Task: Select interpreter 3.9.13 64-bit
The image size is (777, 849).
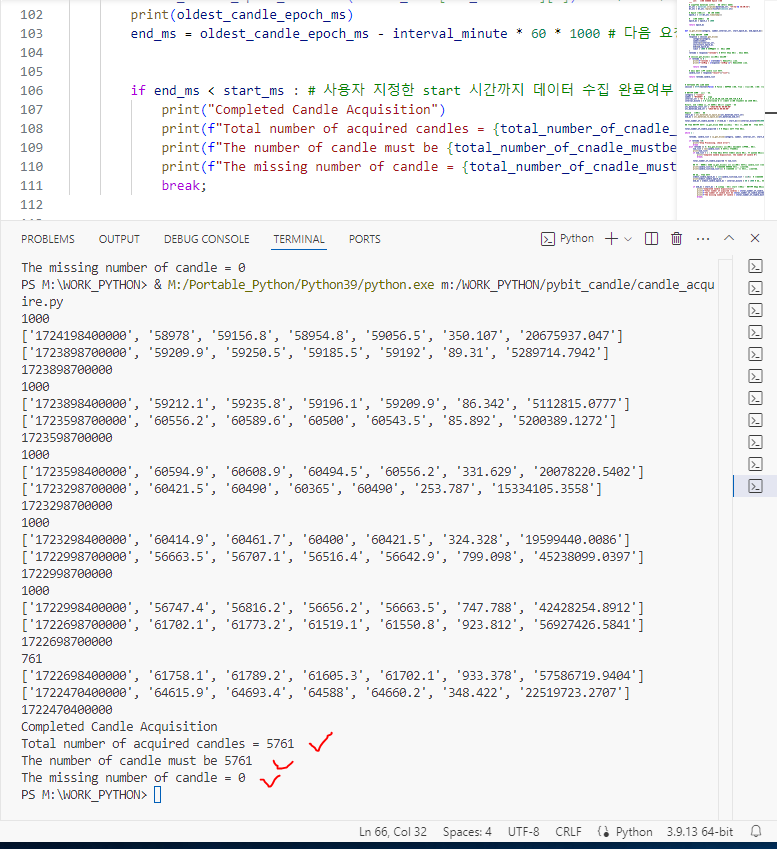Action: (x=700, y=832)
